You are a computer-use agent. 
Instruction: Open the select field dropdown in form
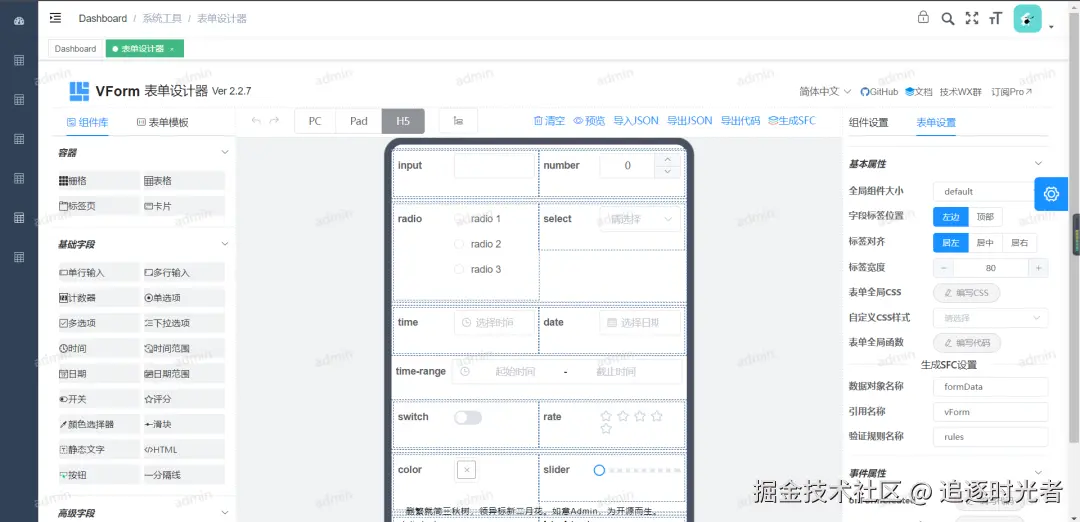click(640, 219)
